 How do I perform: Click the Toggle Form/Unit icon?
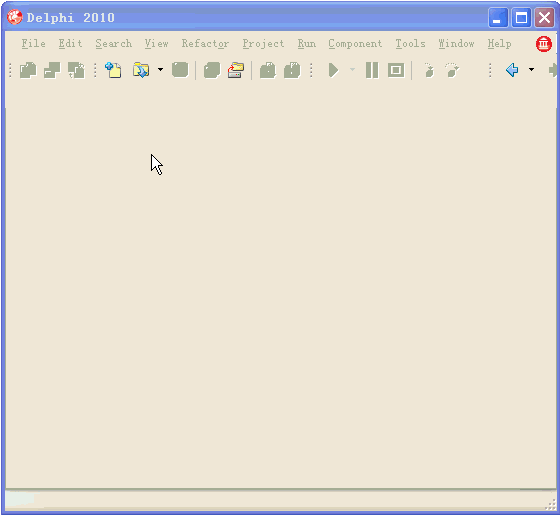pyautogui.click(x=76, y=70)
